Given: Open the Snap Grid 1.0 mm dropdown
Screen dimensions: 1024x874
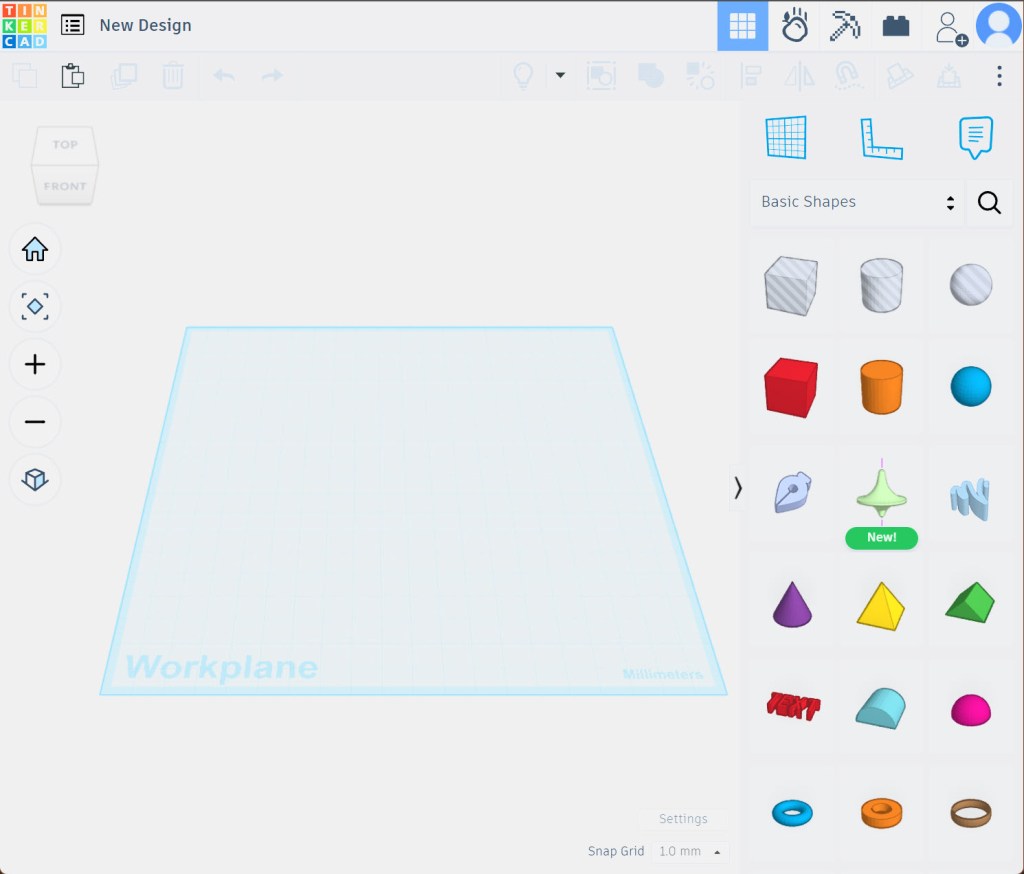Looking at the screenshot, I should [689, 851].
